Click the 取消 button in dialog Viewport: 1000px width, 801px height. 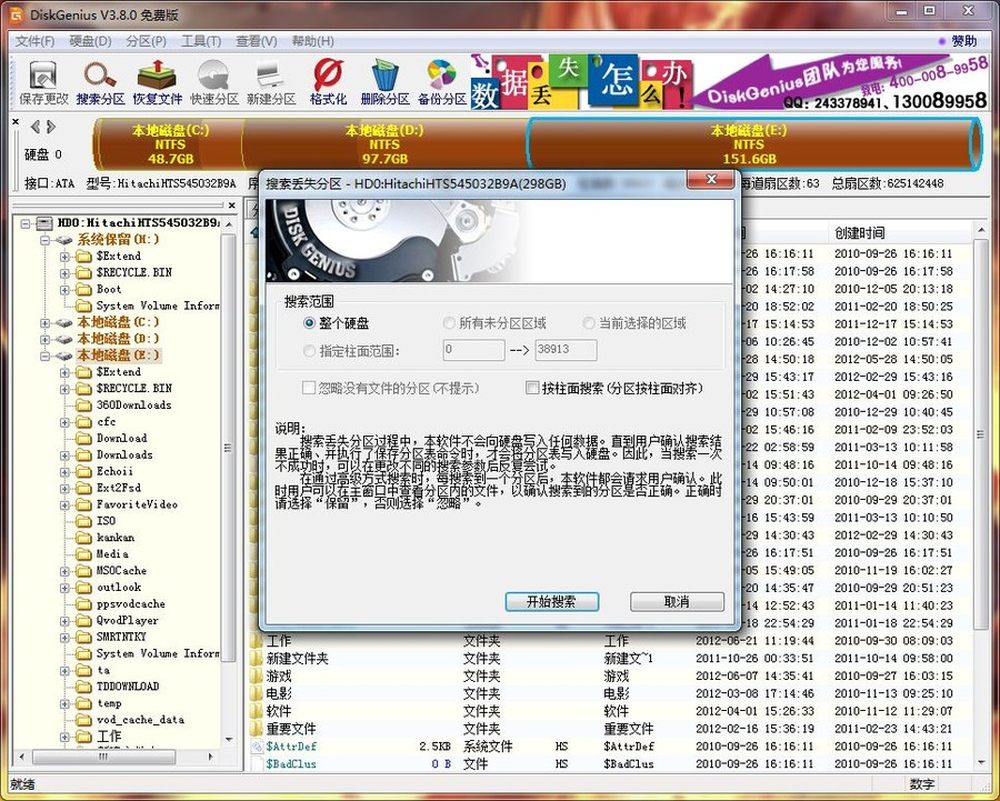coord(677,602)
